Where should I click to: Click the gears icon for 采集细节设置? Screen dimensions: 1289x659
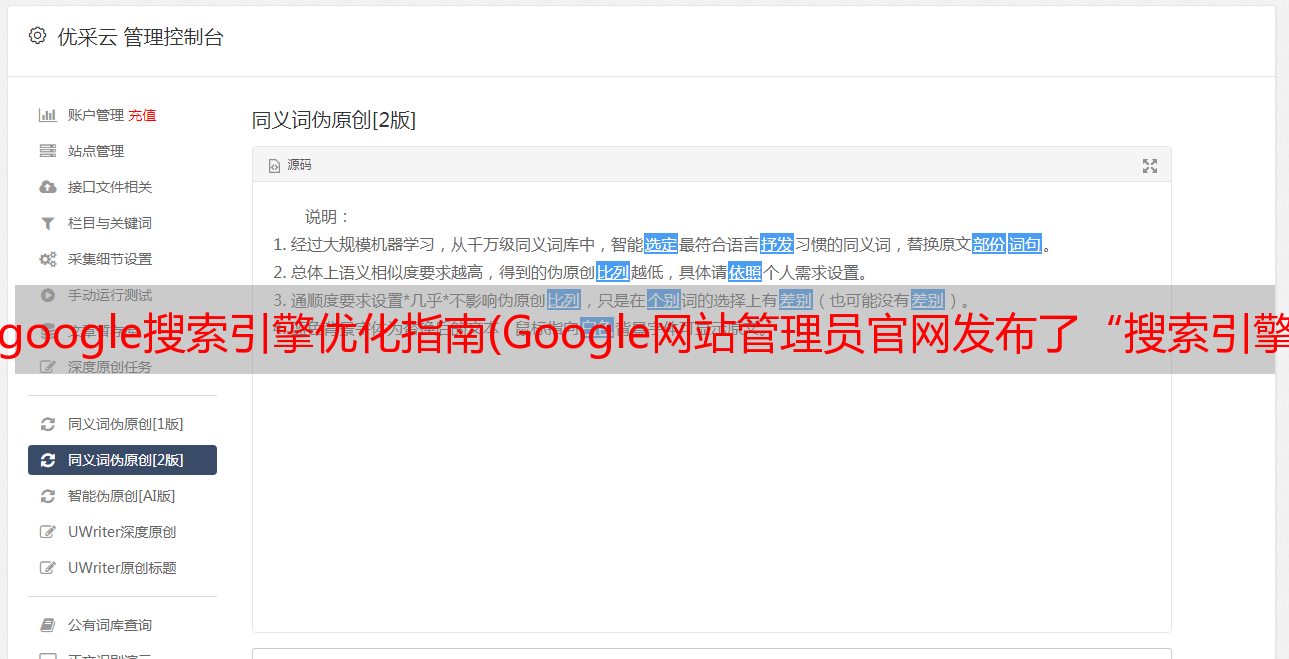(x=47, y=259)
